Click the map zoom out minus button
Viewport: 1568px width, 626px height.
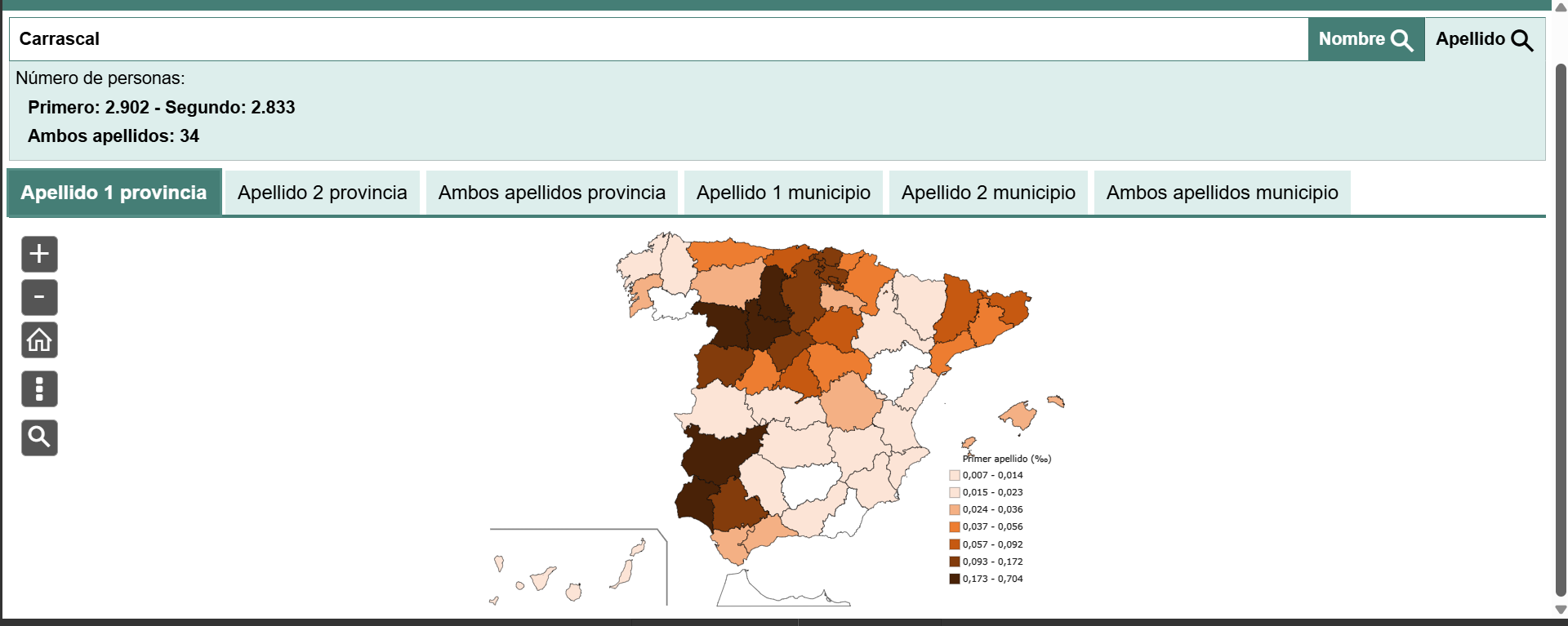[x=39, y=297]
